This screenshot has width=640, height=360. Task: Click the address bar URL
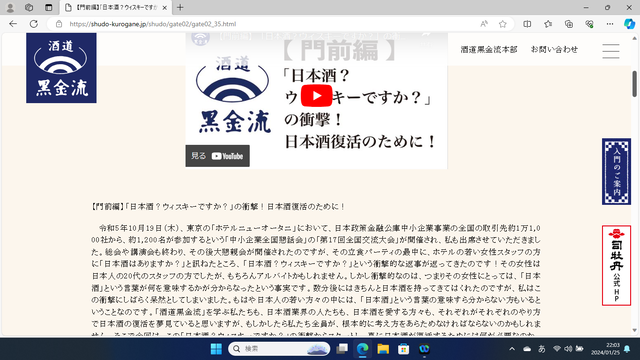coord(153,24)
